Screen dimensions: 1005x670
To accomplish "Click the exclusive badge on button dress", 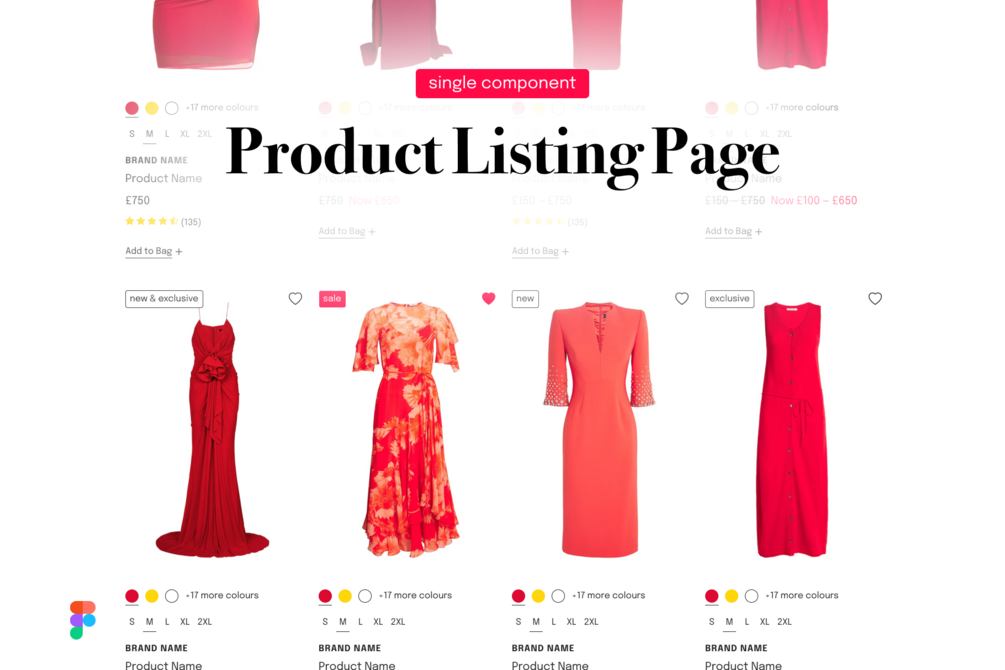I will (729, 299).
